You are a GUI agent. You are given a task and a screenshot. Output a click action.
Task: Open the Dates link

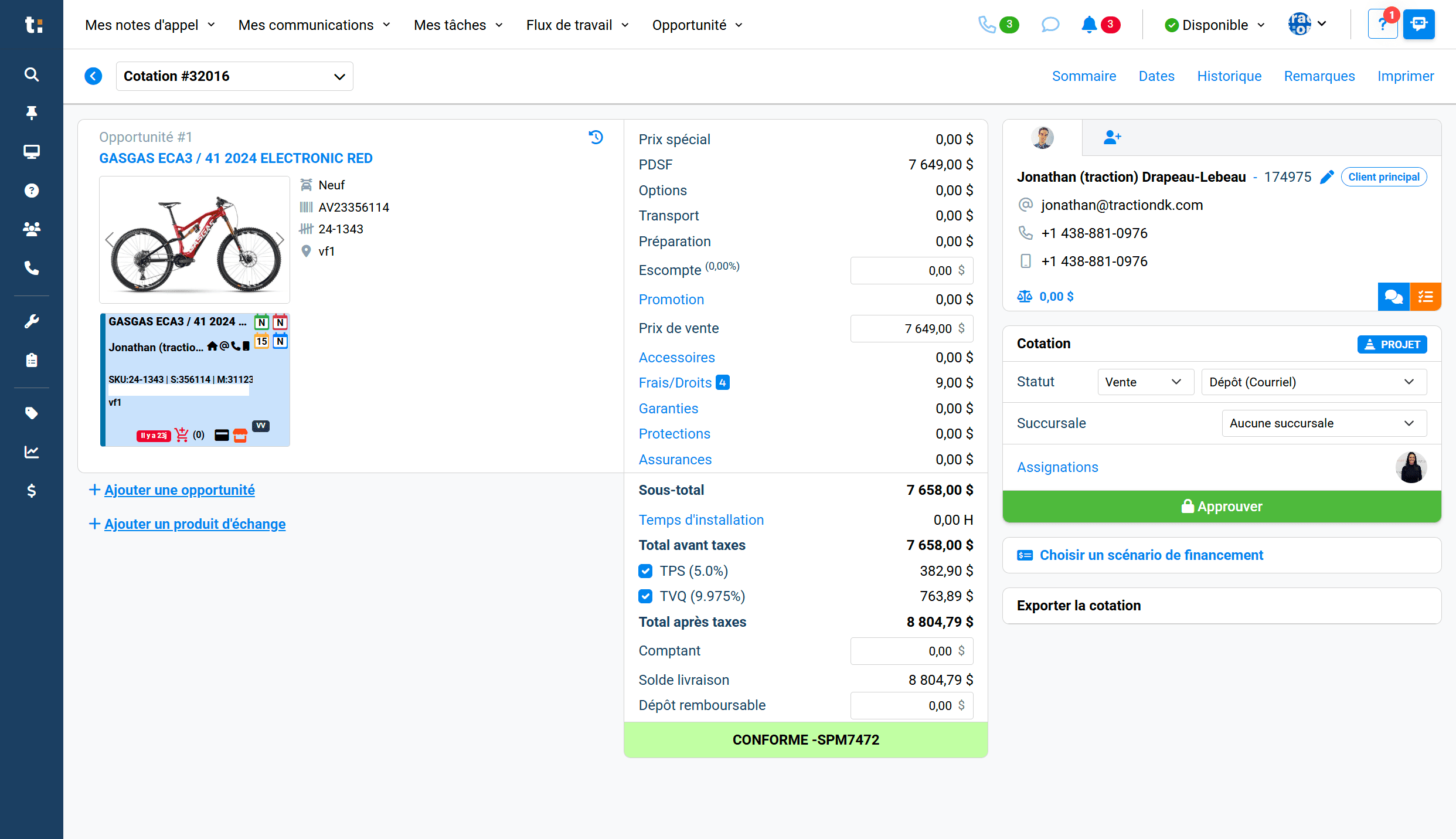tap(1156, 76)
